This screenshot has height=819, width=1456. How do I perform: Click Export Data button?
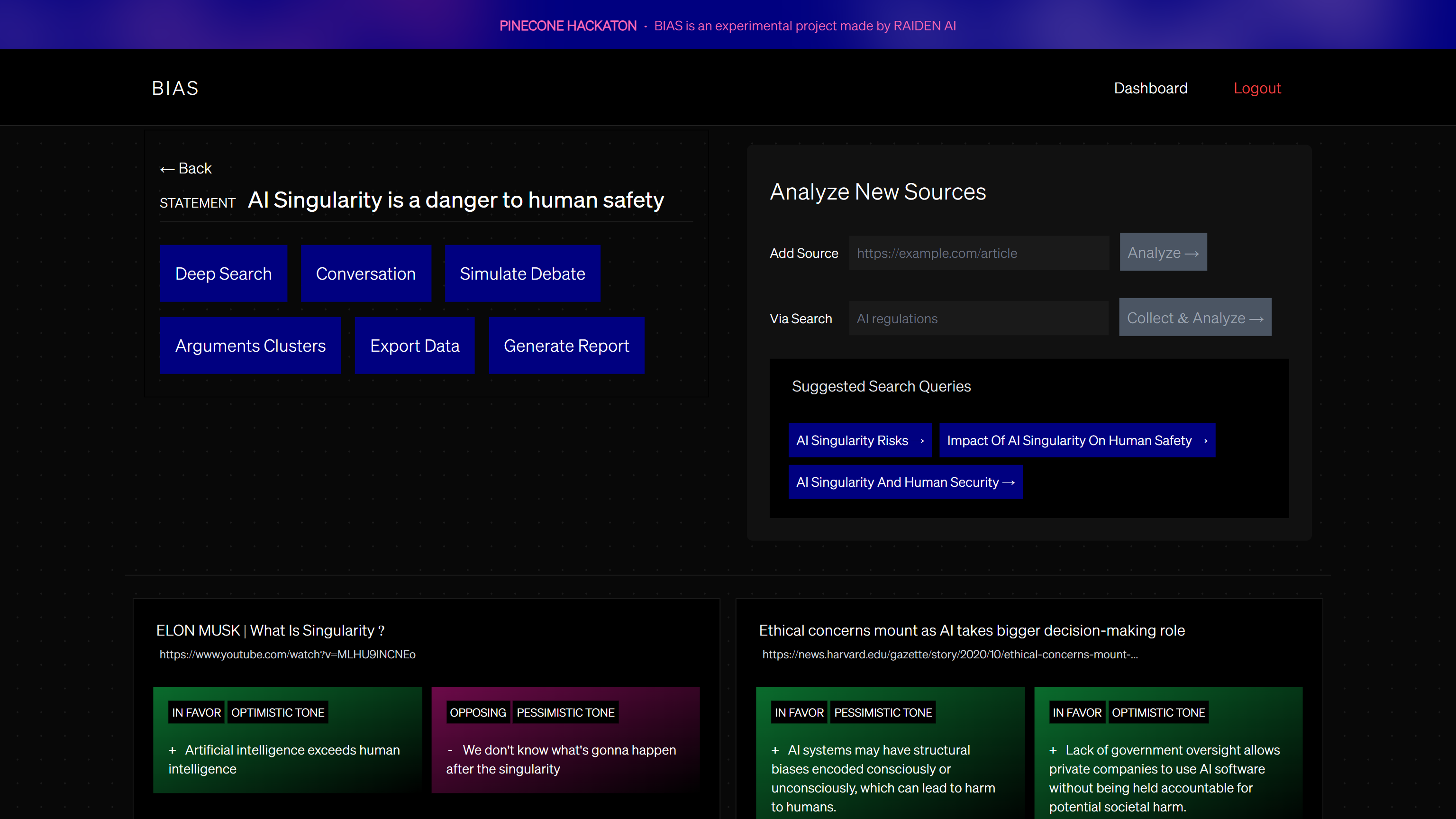(414, 346)
